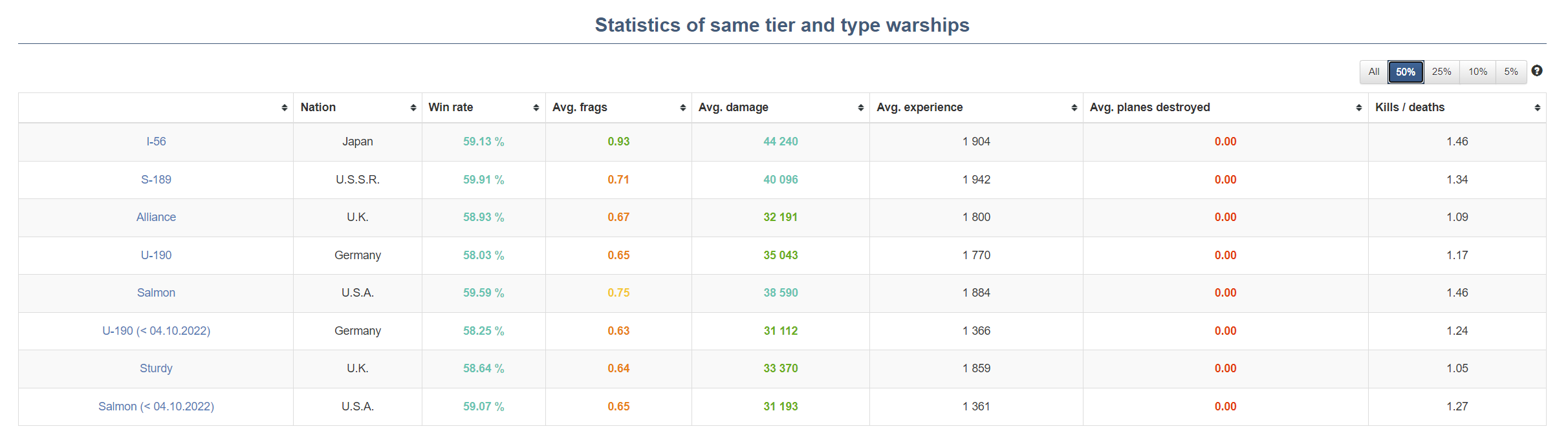Image resolution: width=1568 pixels, height=433 pixels.
Task: Open the S-189 submarine page
Action: (156, 180)
